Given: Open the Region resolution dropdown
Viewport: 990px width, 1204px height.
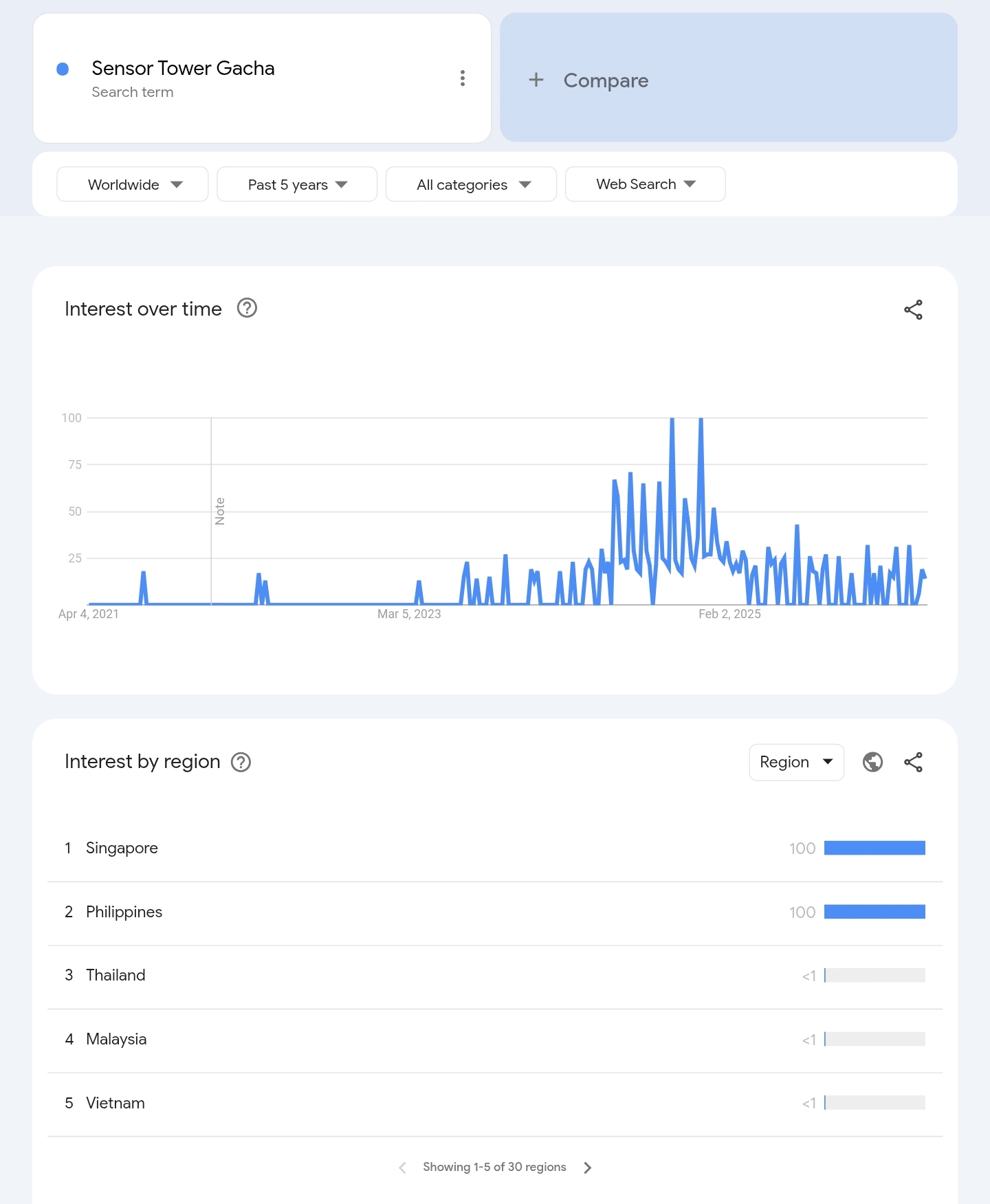Looking at the screenshot, I should [x=796, y=762].
